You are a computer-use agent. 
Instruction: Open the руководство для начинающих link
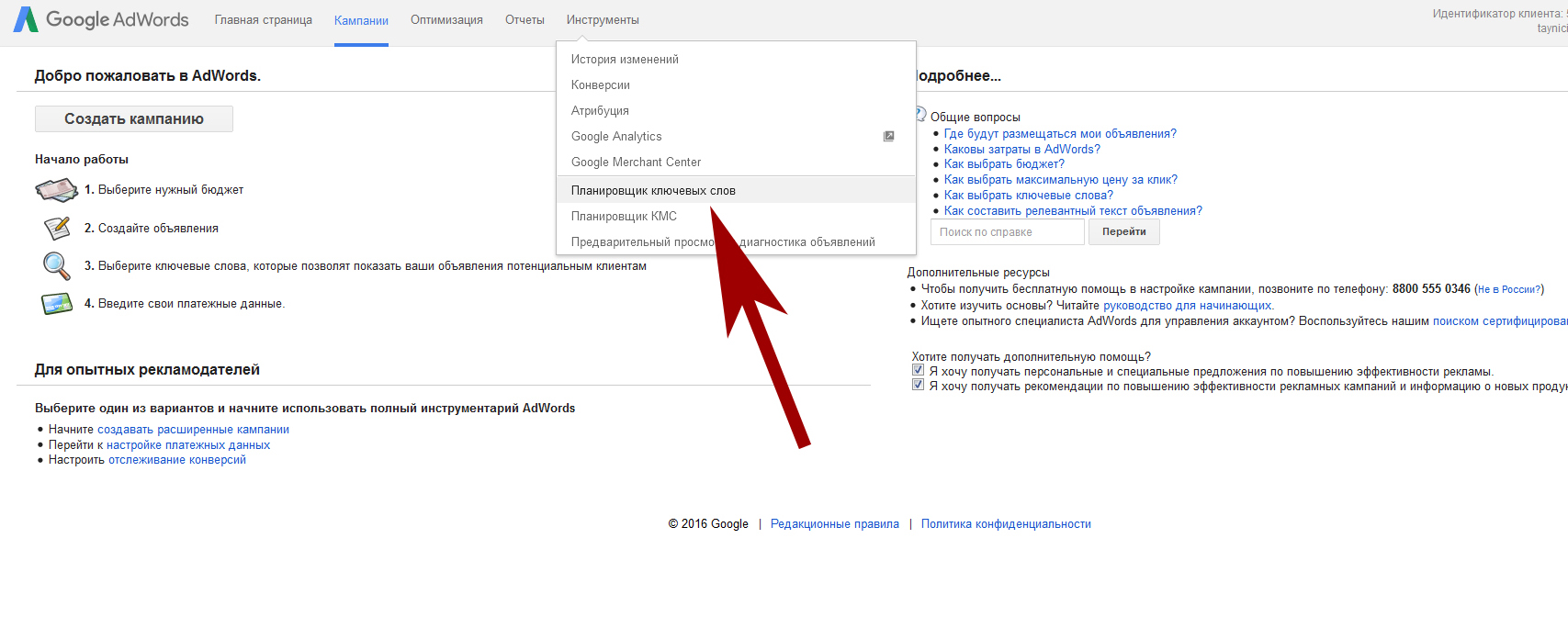point(1188,306)
